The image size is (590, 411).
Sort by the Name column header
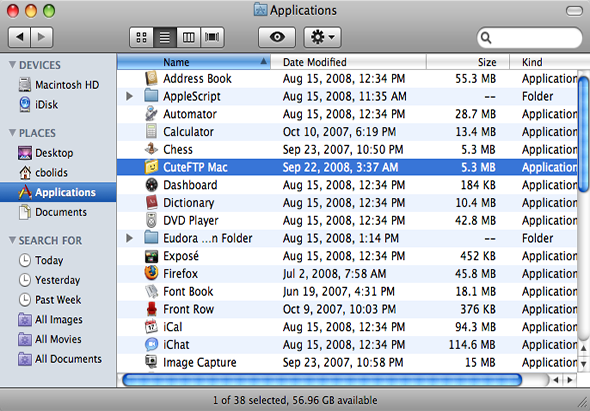pos(194,62)
